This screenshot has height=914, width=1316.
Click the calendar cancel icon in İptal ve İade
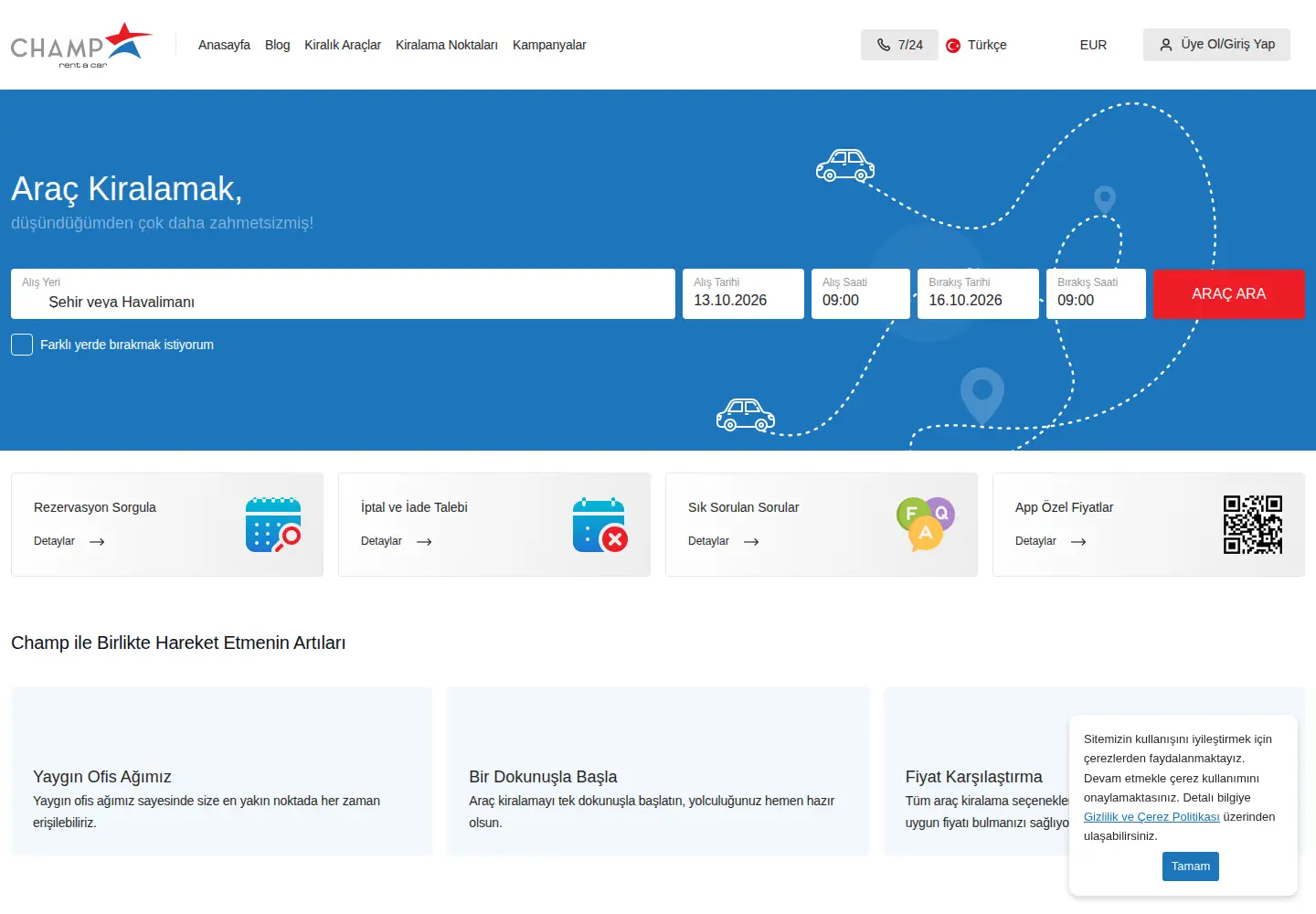coord(600,525)
